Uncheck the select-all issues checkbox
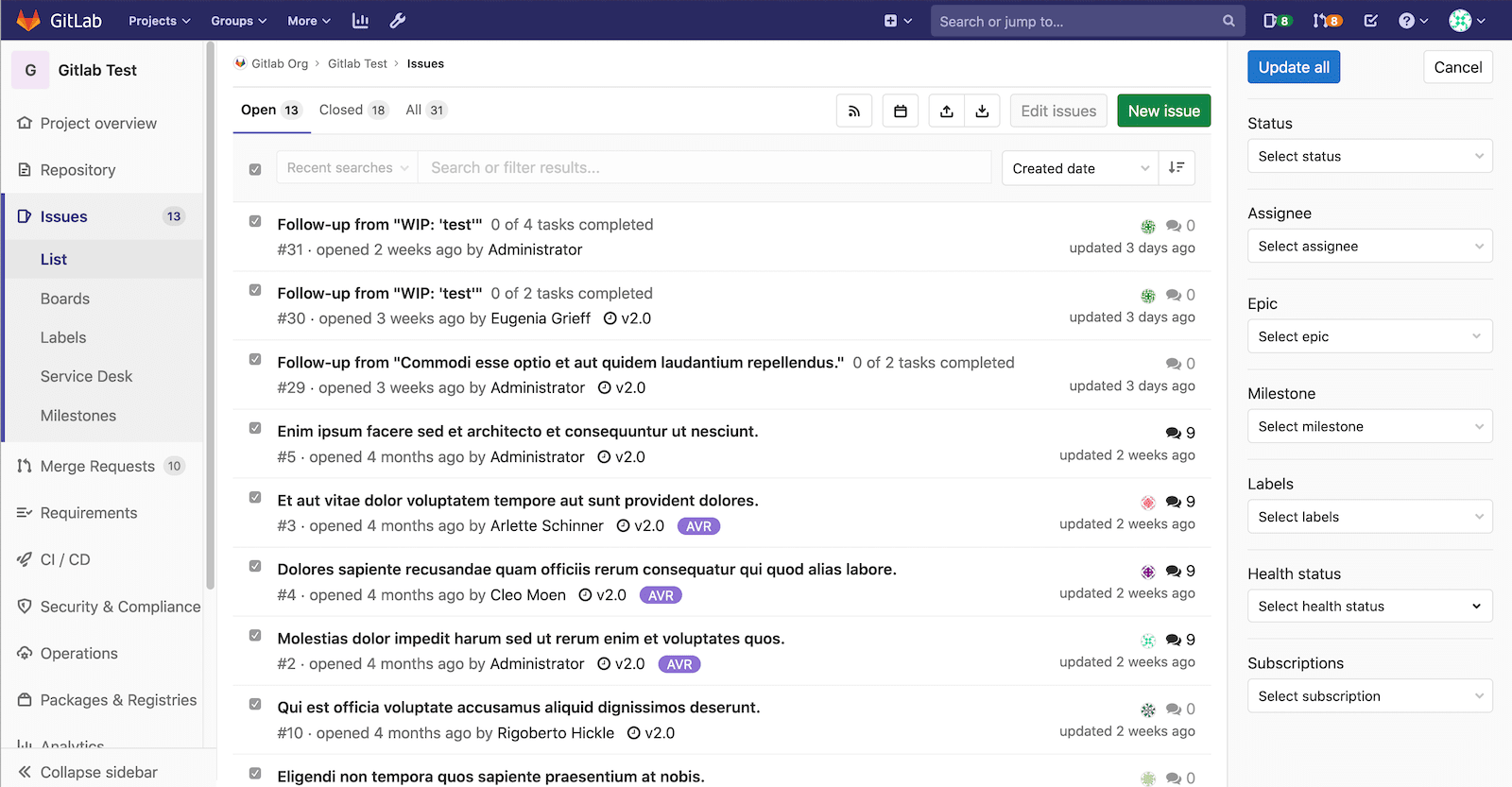This screenshot has height=787, width=1512. 255,169
